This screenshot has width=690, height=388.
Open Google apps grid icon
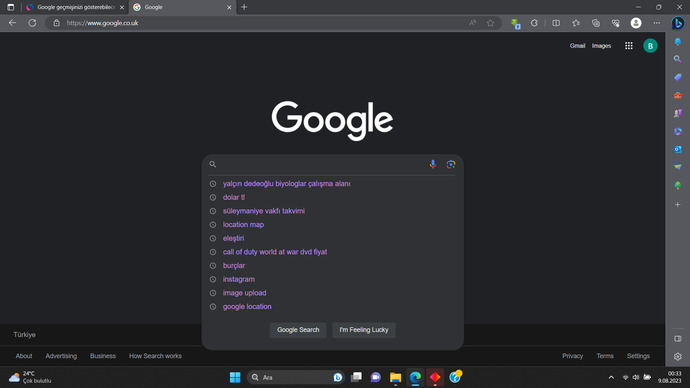coord(629,46)
